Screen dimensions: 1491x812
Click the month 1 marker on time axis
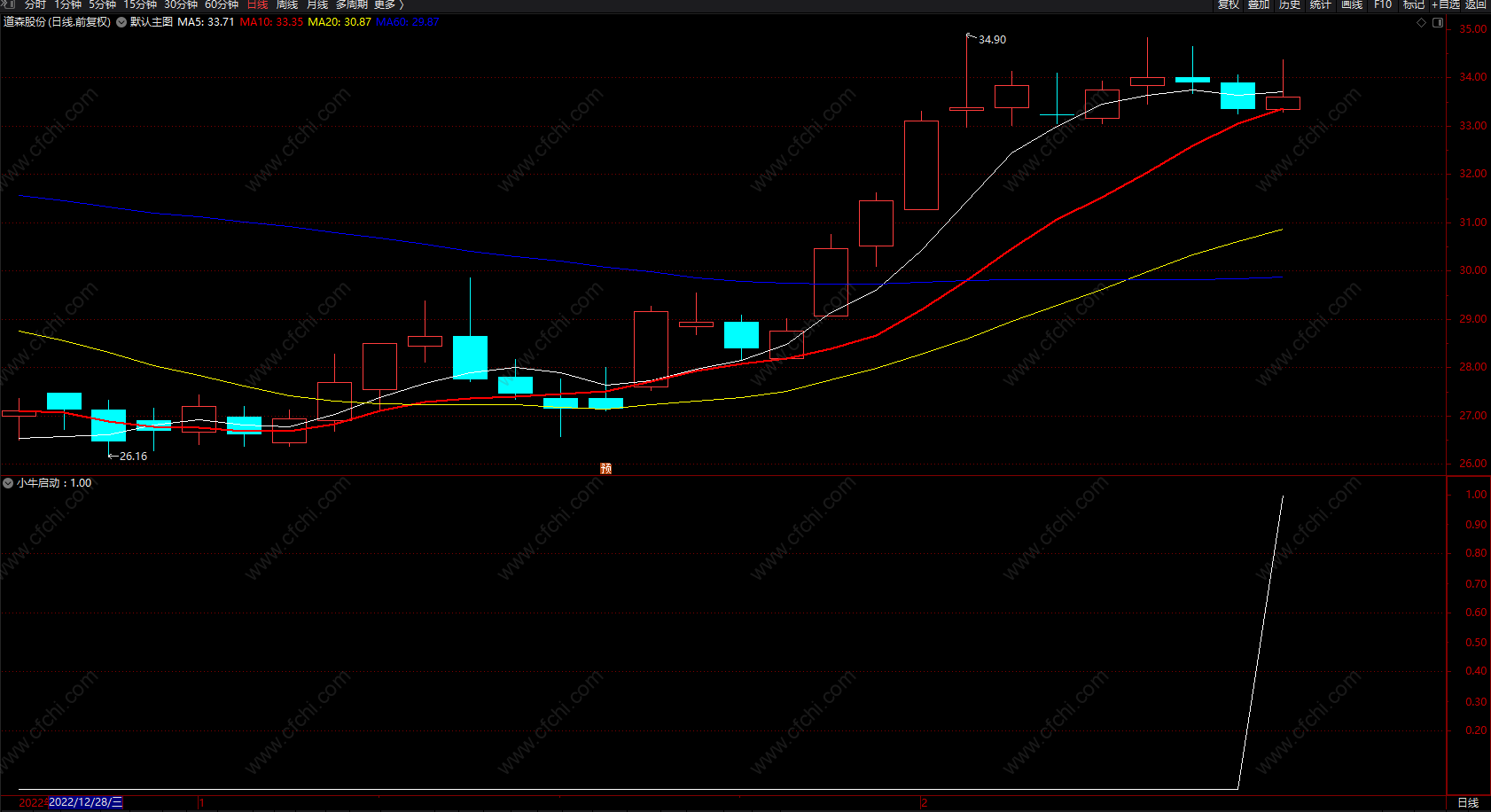(202, 802)
